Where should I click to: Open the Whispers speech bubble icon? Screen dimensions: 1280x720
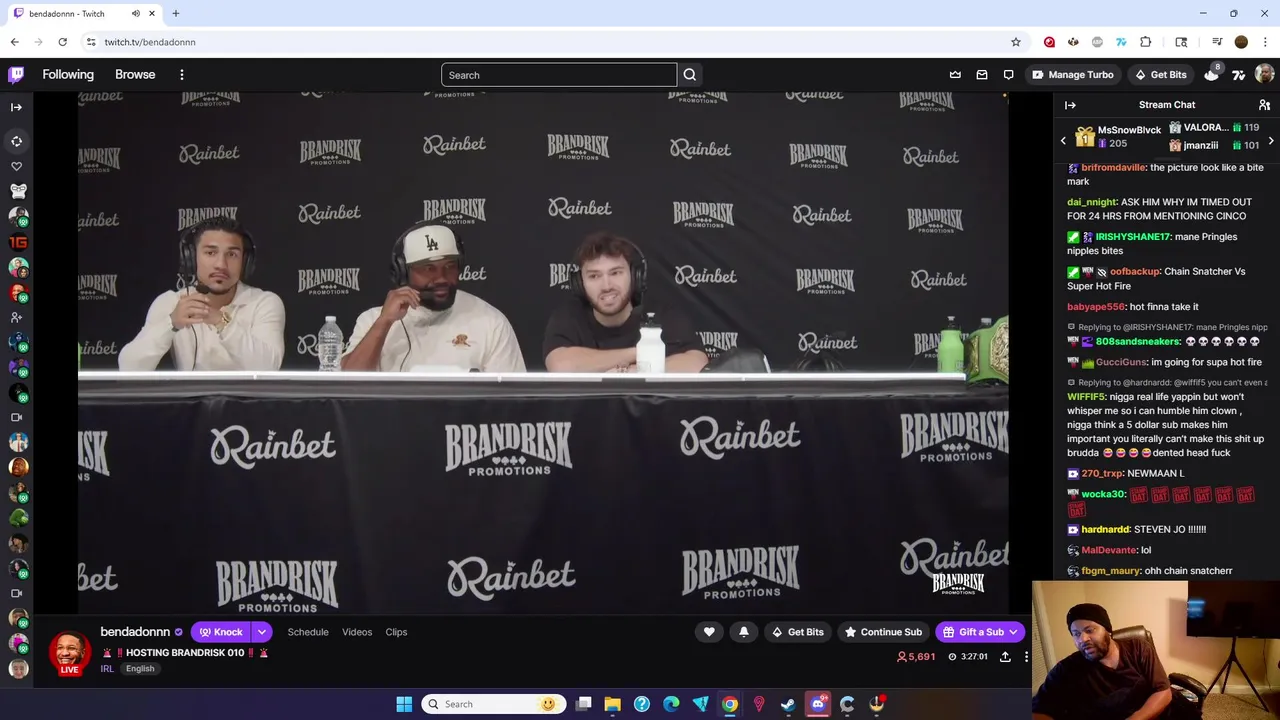(x=1009, y=75)
